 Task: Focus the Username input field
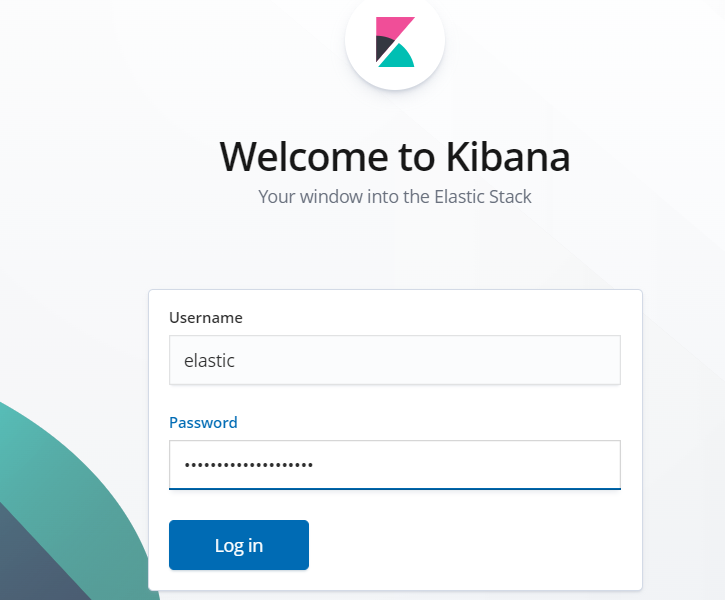coord(395,360)
